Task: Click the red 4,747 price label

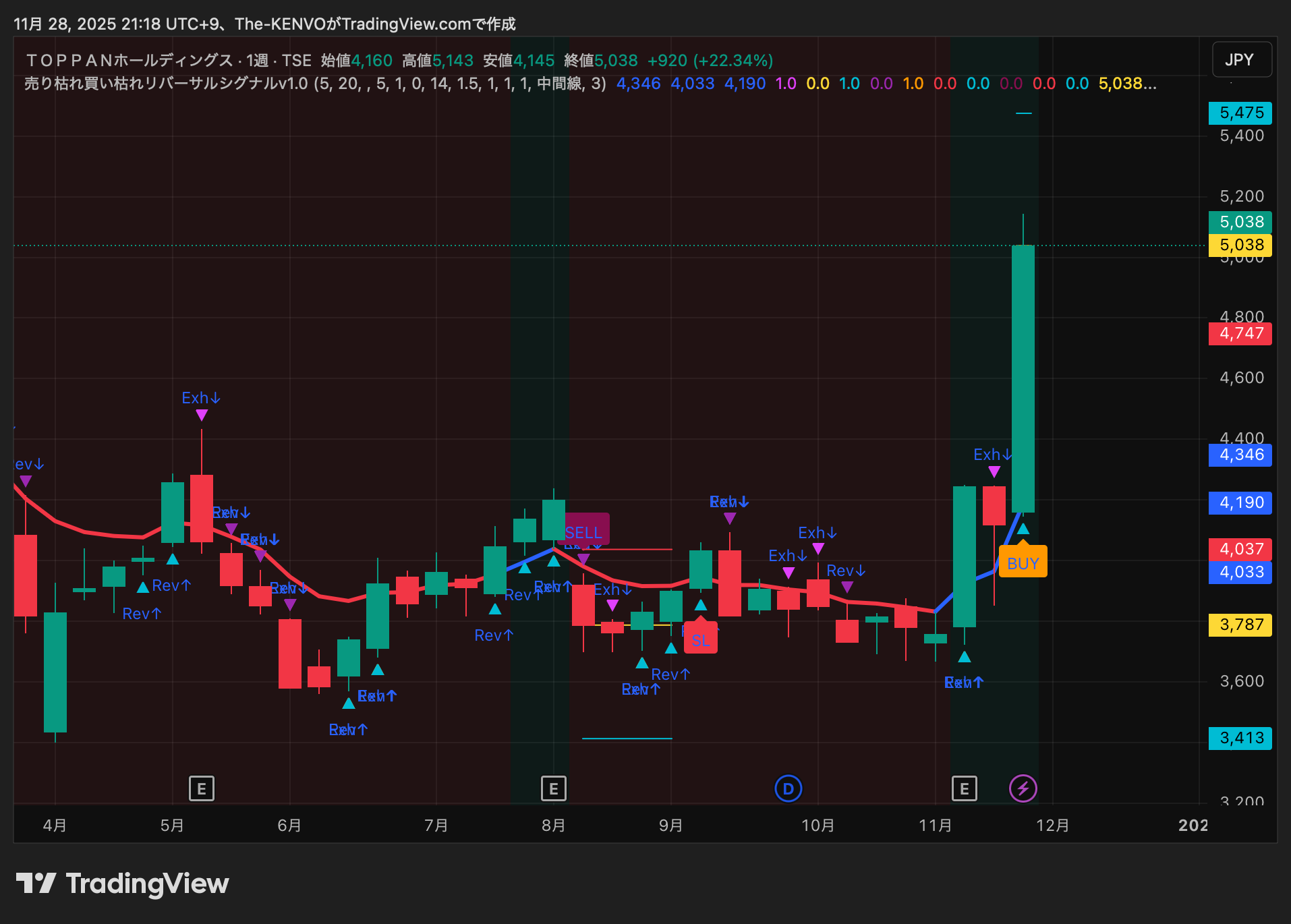Action: click(1240, 333)
